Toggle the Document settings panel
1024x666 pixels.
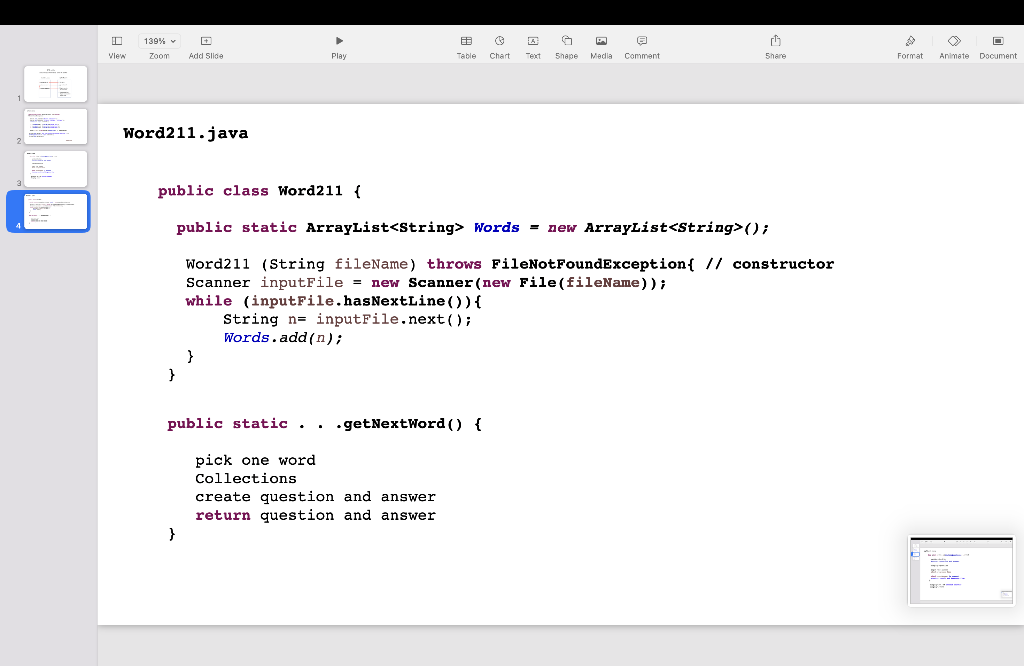click(x=997, y=40)
